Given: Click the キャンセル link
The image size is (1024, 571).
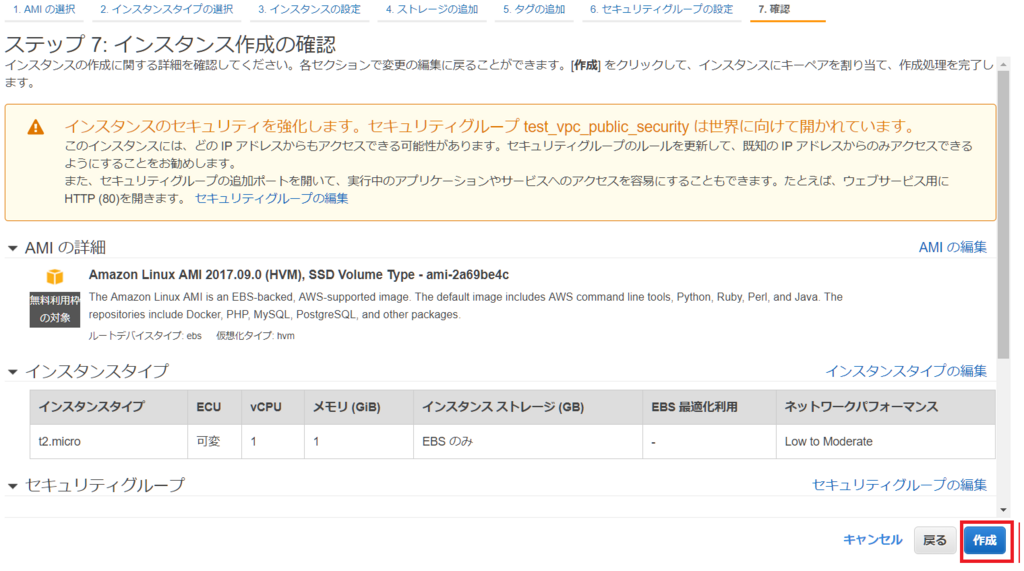Looking at the screenshot, I should click(x=872, y=540).
